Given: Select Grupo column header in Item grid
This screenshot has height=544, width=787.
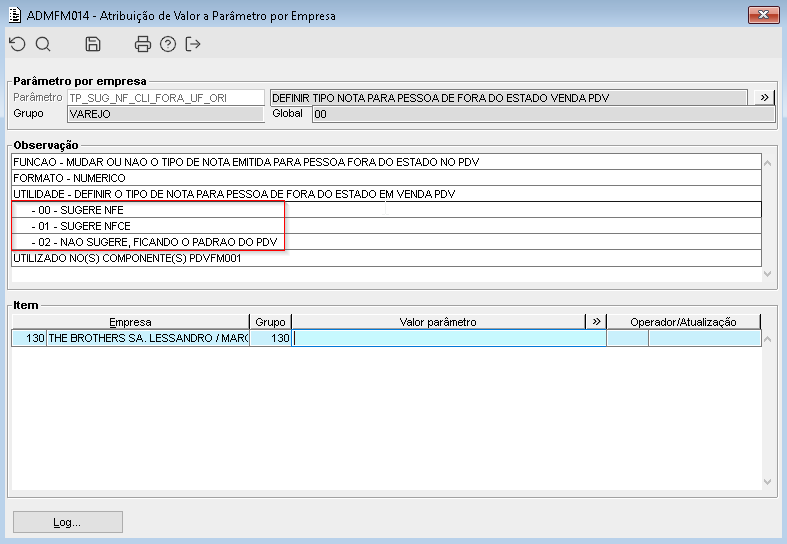Looking at the screenshot, I should coord(270,322).
